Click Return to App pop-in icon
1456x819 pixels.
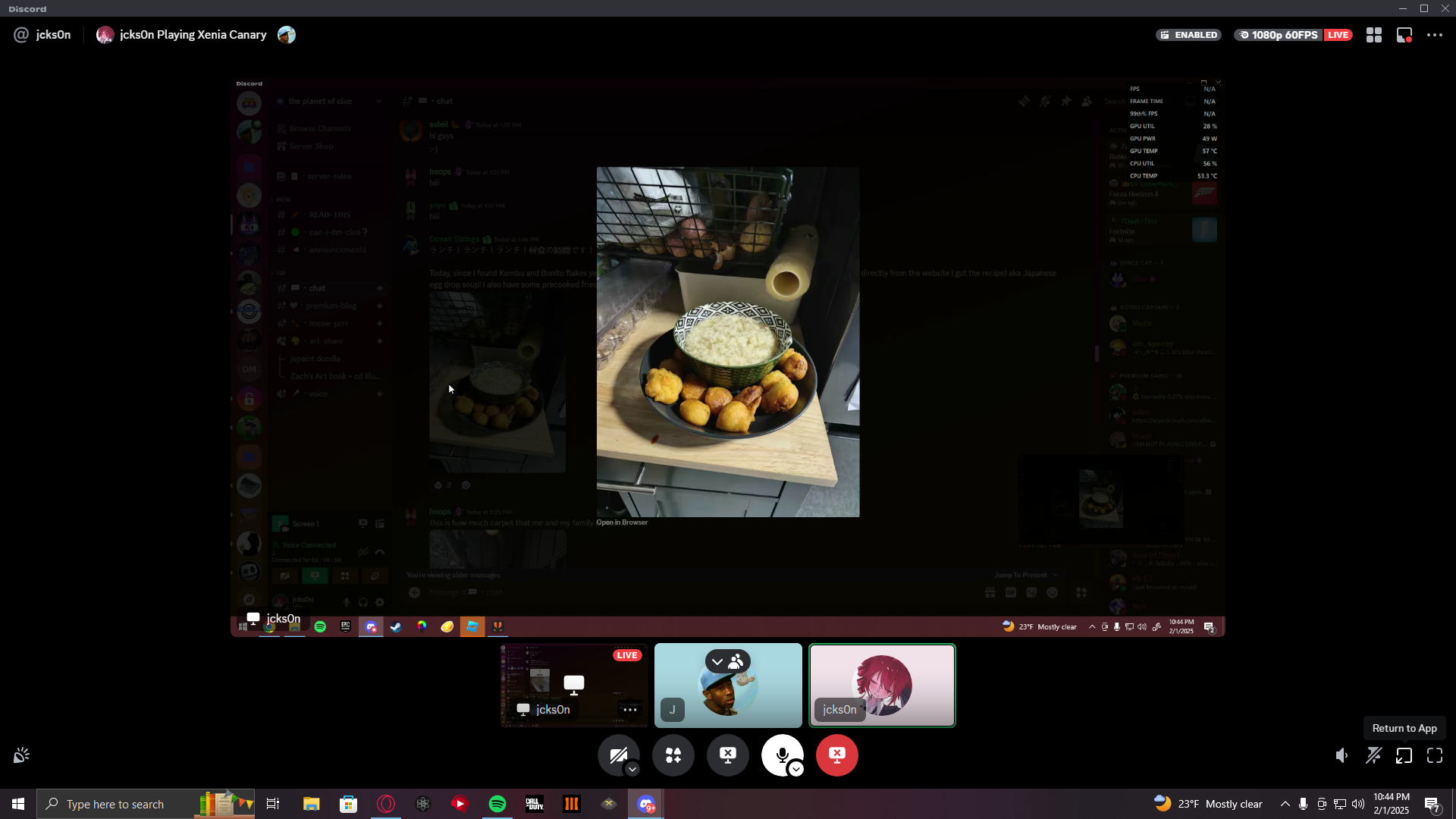point(1404,755)
